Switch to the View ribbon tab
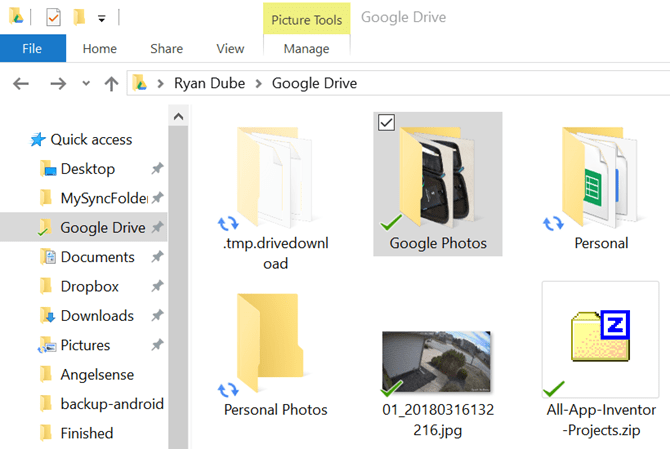670x449 pixels. click(x=230, y=48)
